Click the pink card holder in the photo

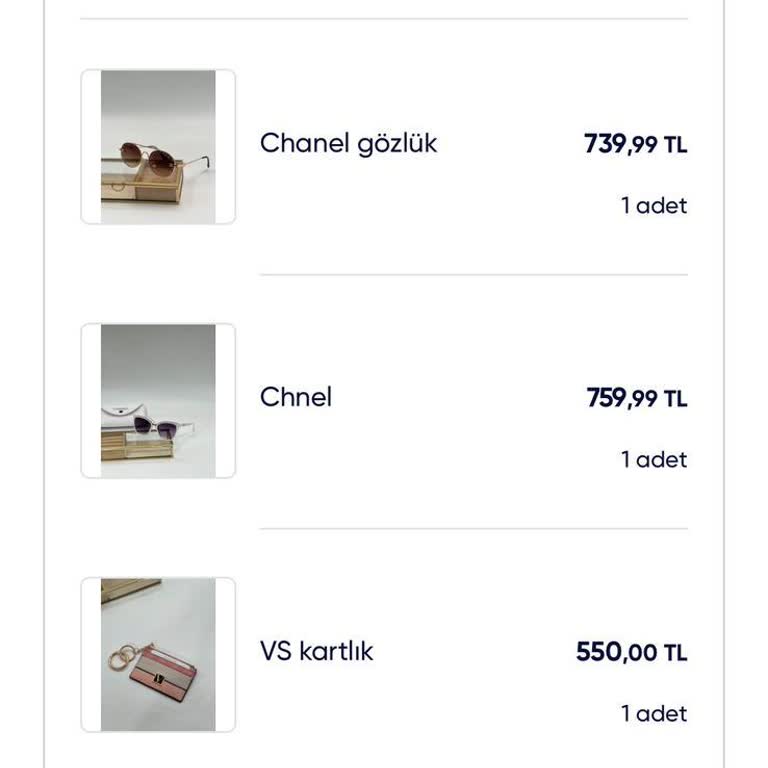coord(170,684)
